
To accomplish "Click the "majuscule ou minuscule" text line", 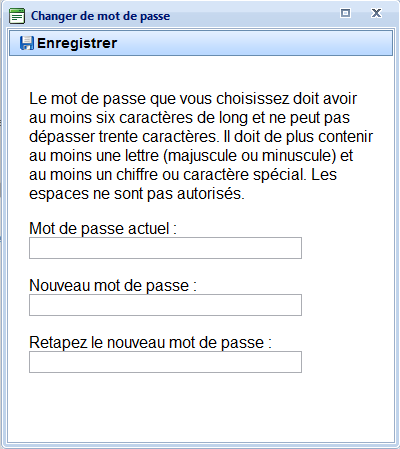I will tap(191, 156).
